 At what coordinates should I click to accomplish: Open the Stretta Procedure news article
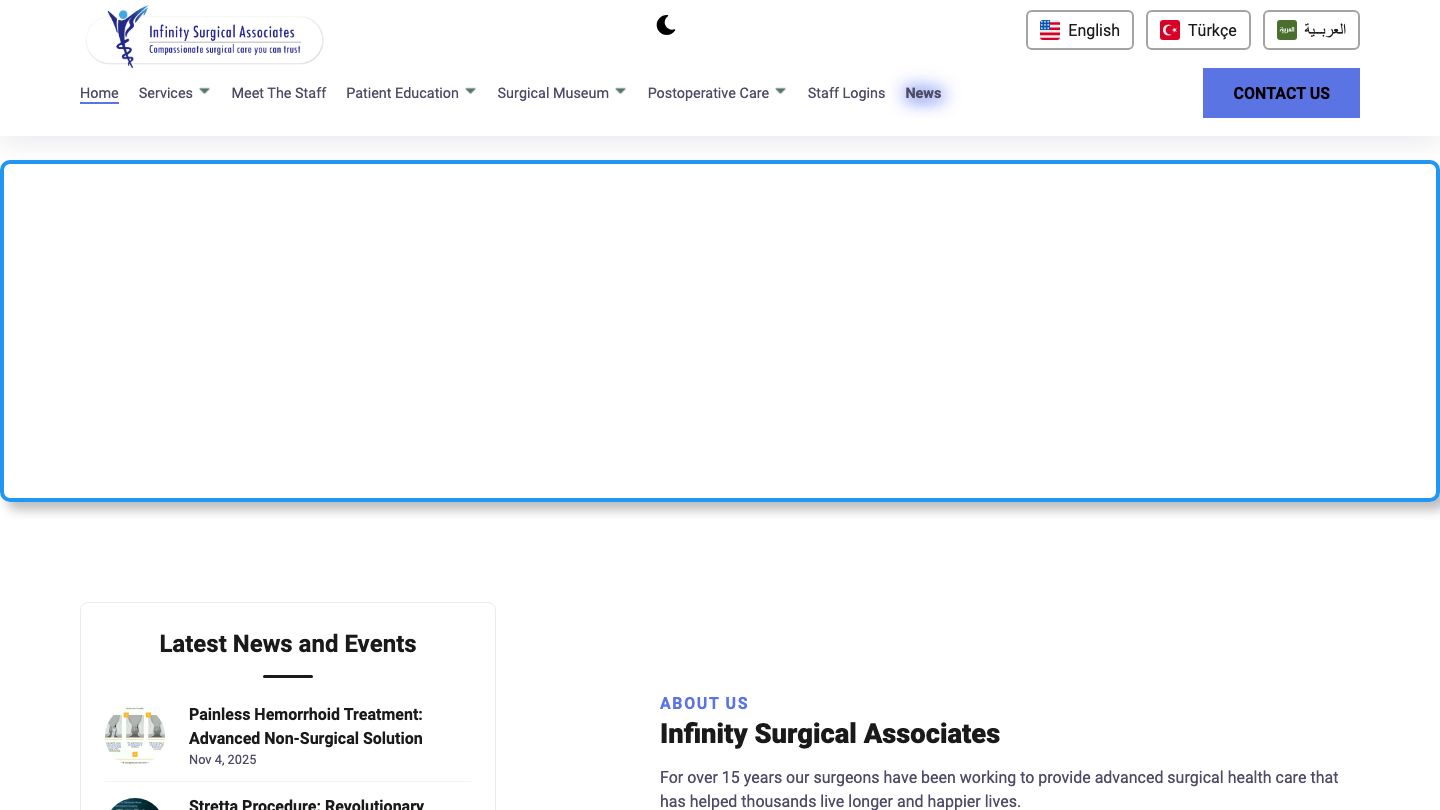[x=306, y=803]
